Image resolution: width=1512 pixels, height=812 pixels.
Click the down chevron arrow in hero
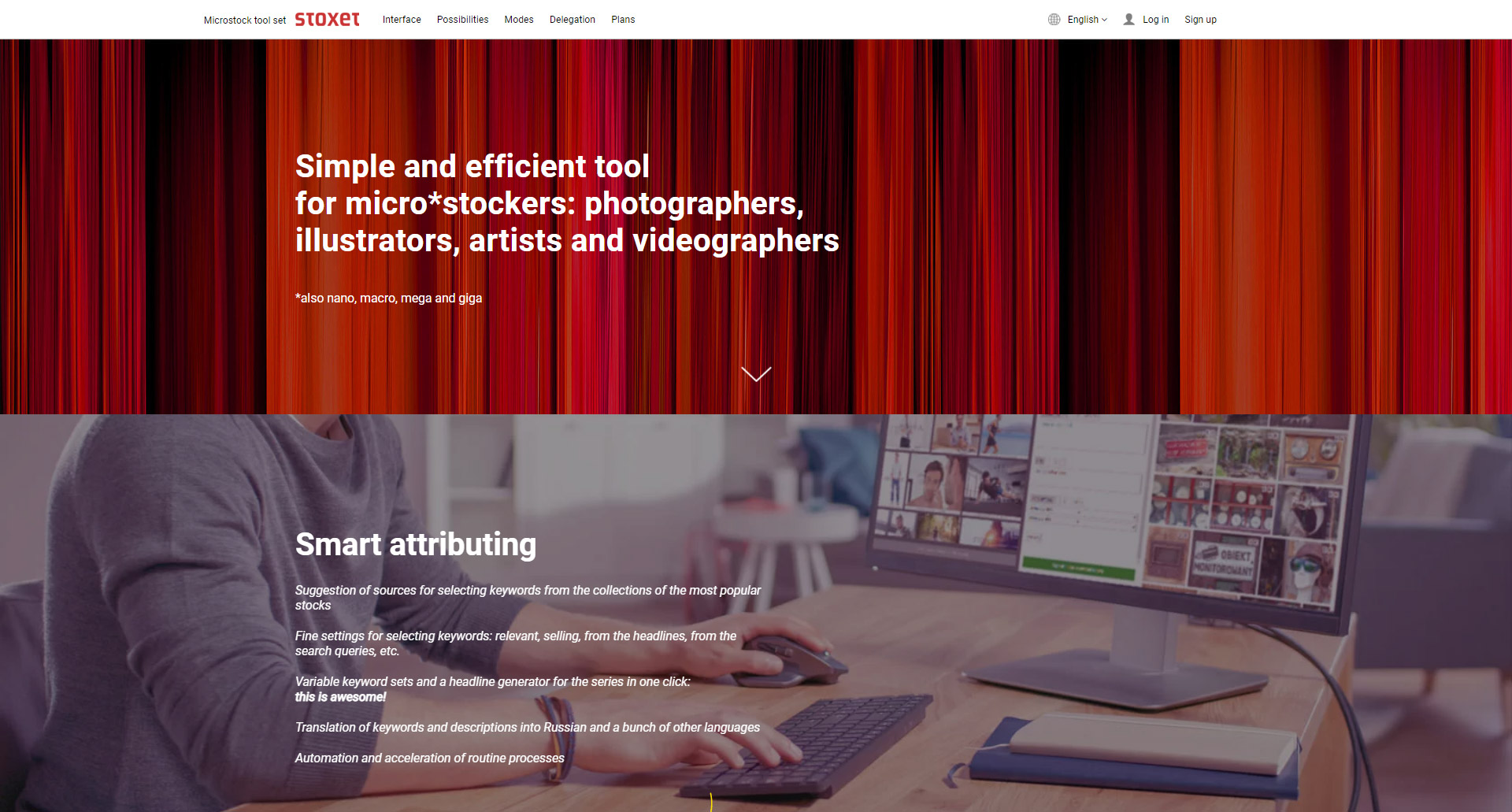point(756,374)
